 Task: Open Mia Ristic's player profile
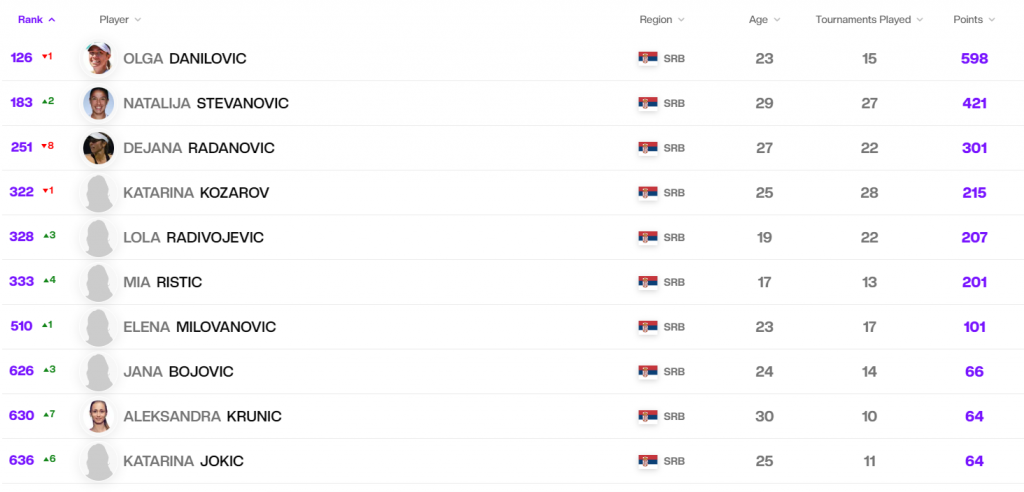(162, 282)
